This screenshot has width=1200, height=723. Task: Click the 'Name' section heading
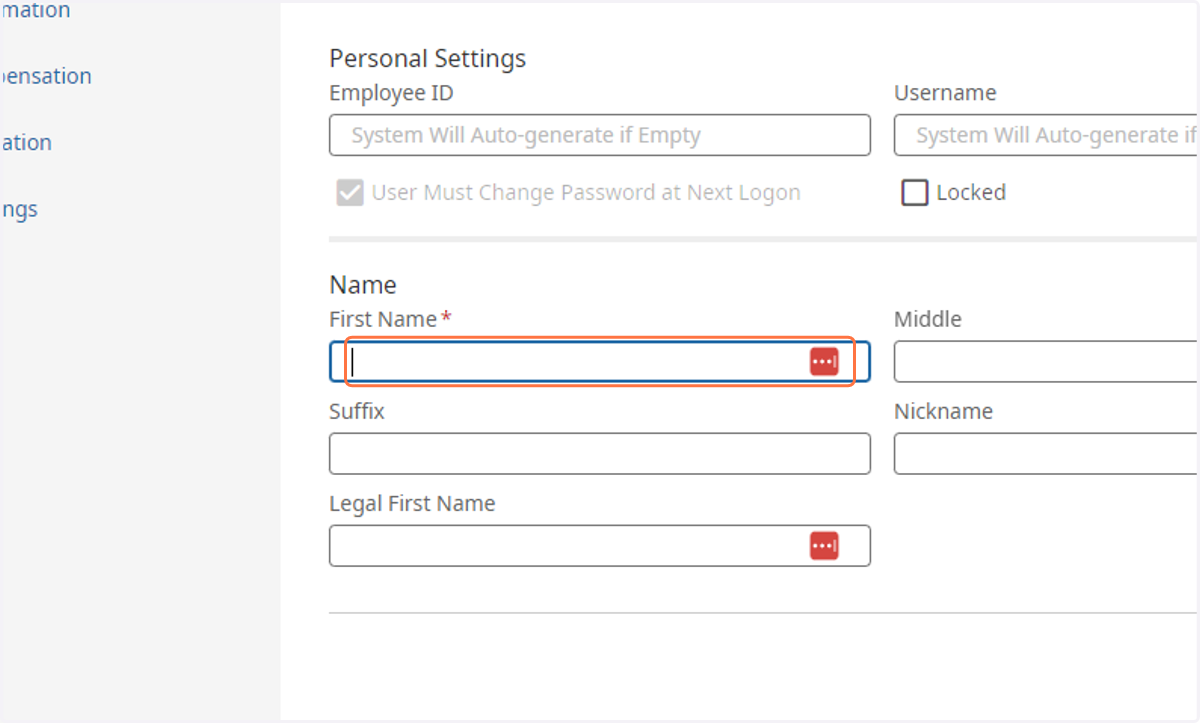[363, 285]
